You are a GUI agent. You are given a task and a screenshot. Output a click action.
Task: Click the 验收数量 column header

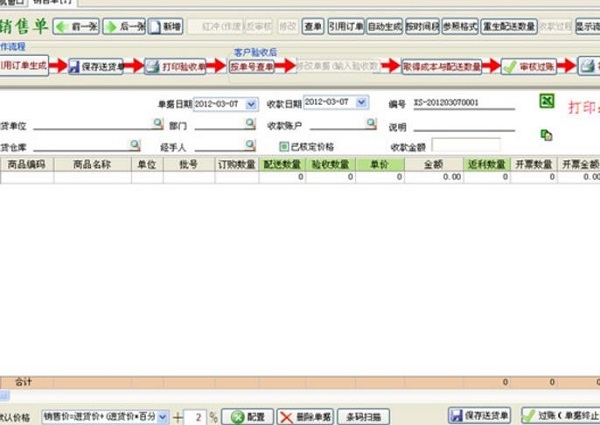point(330,164)
